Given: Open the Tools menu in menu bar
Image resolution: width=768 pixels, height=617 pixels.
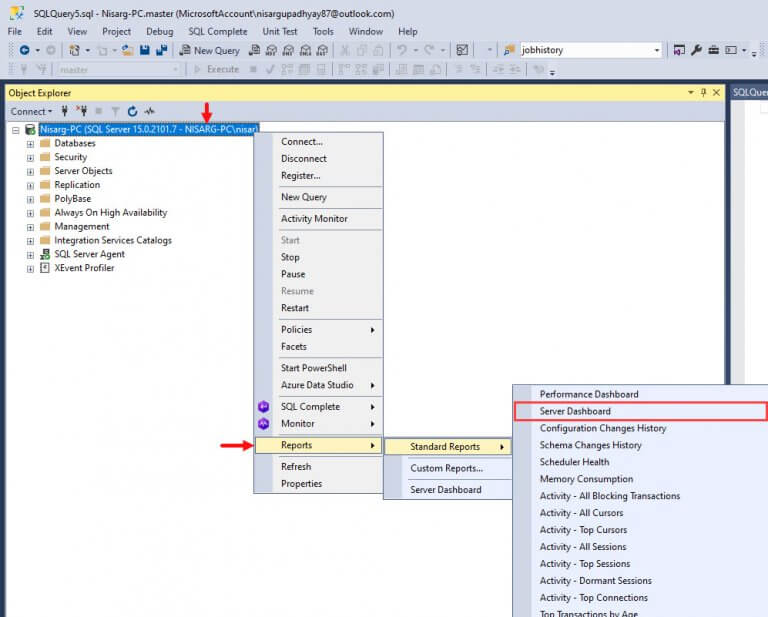Looking at the screenshot, I should [323, 31].
